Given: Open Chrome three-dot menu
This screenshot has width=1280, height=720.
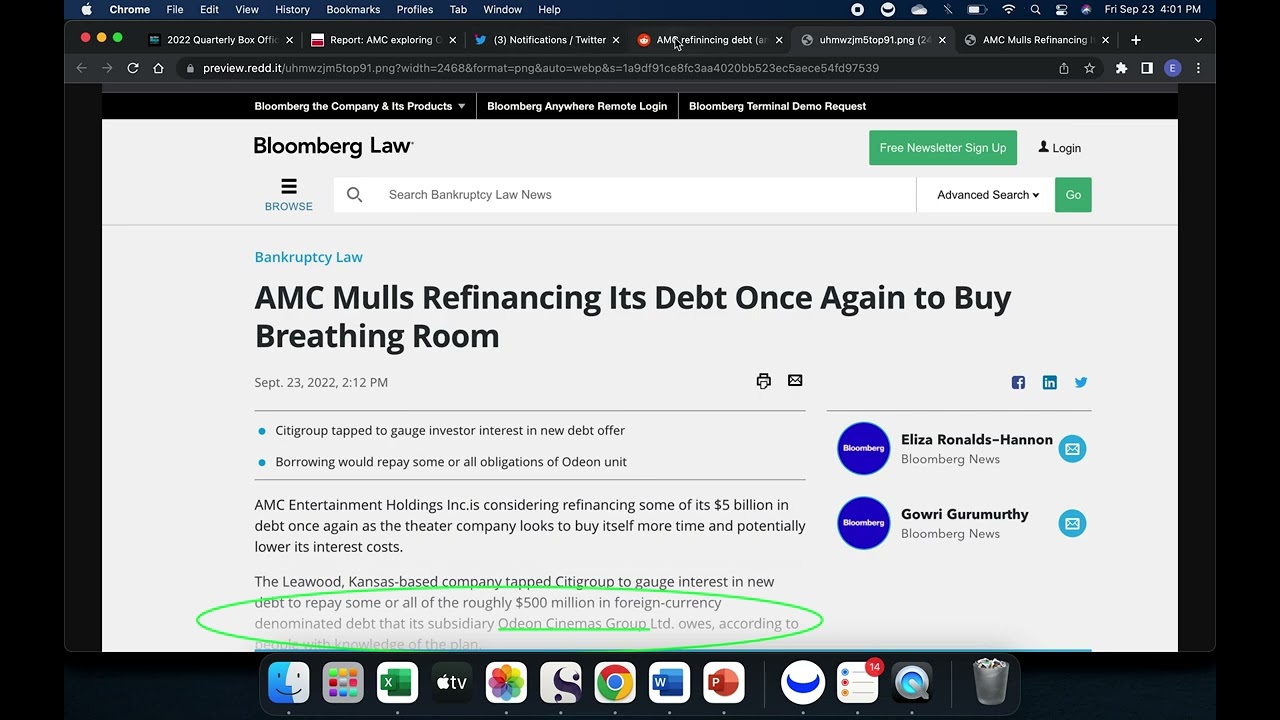Looking at the screenshot, I should pos(1198,68).
